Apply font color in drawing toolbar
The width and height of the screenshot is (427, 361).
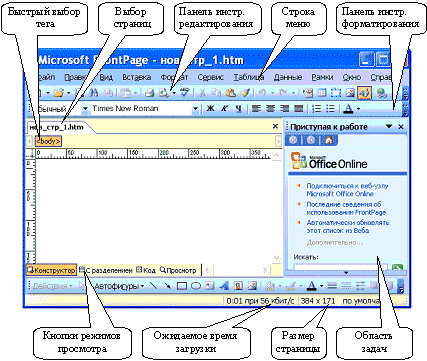[311, 286]
